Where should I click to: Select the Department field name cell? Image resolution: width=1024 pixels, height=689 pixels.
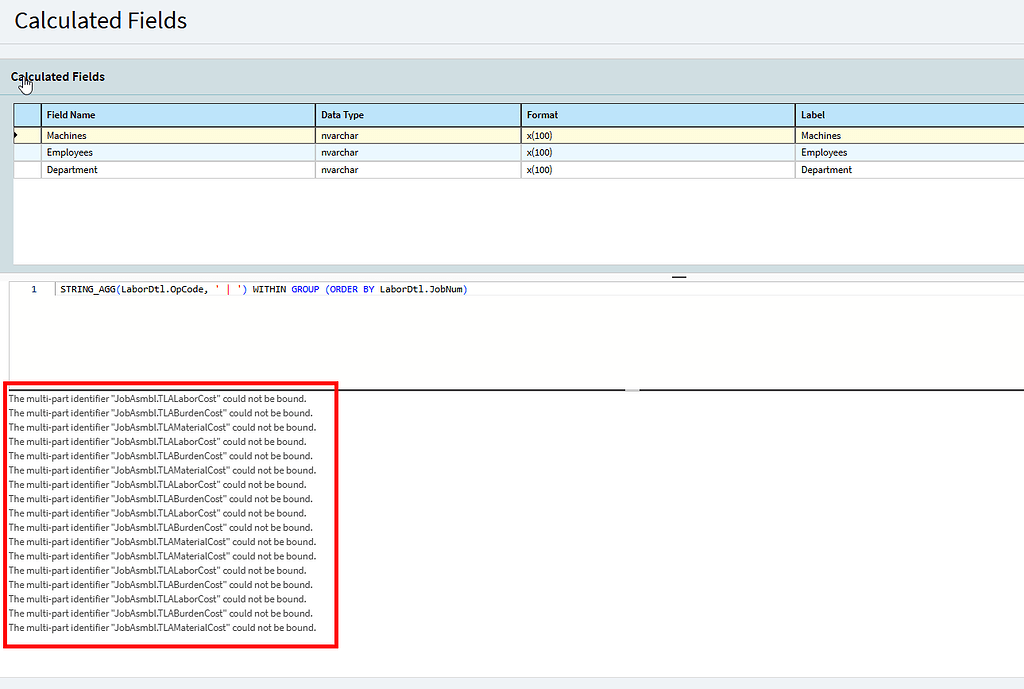pos(178,169)
